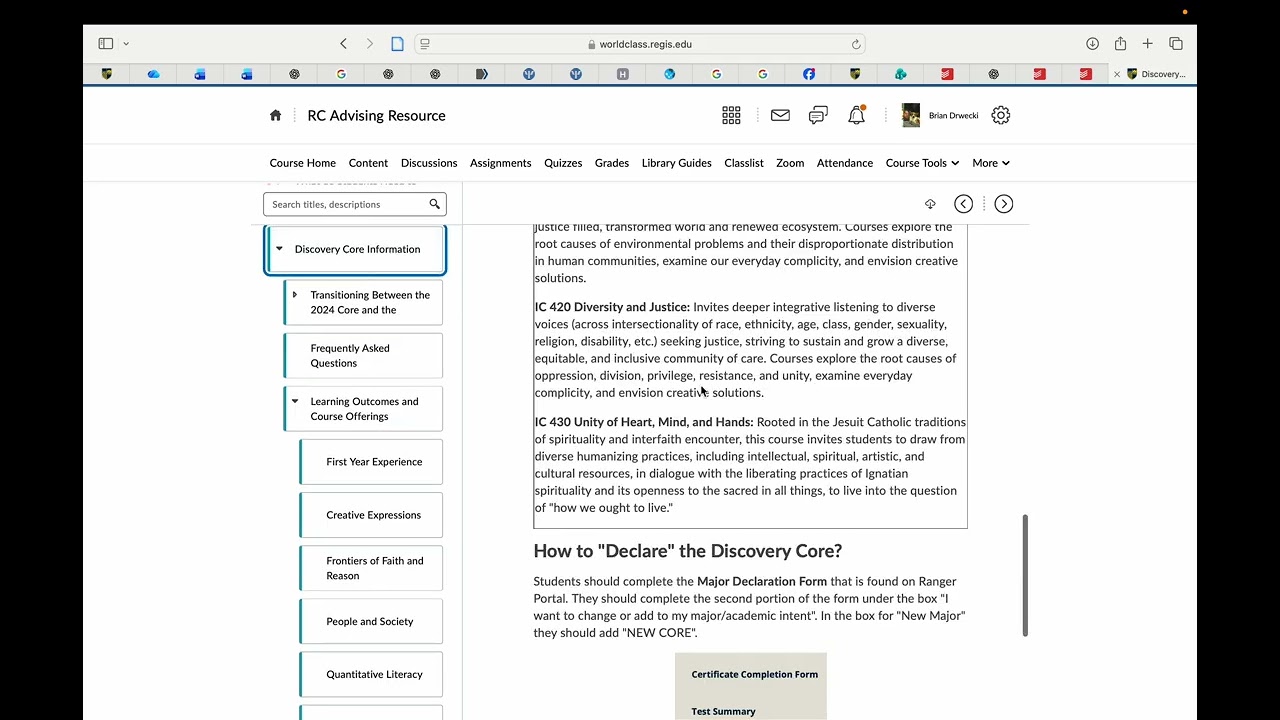This screenshot has height=720, width=1280.
Task: Open the Quizzes nav item
Action: coord(563,163)
